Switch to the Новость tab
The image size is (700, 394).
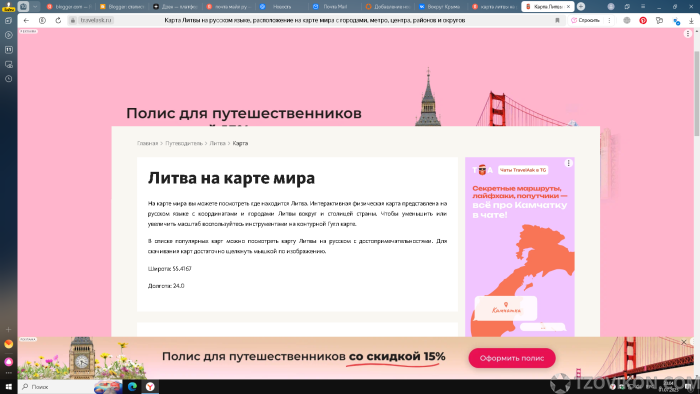281,6
